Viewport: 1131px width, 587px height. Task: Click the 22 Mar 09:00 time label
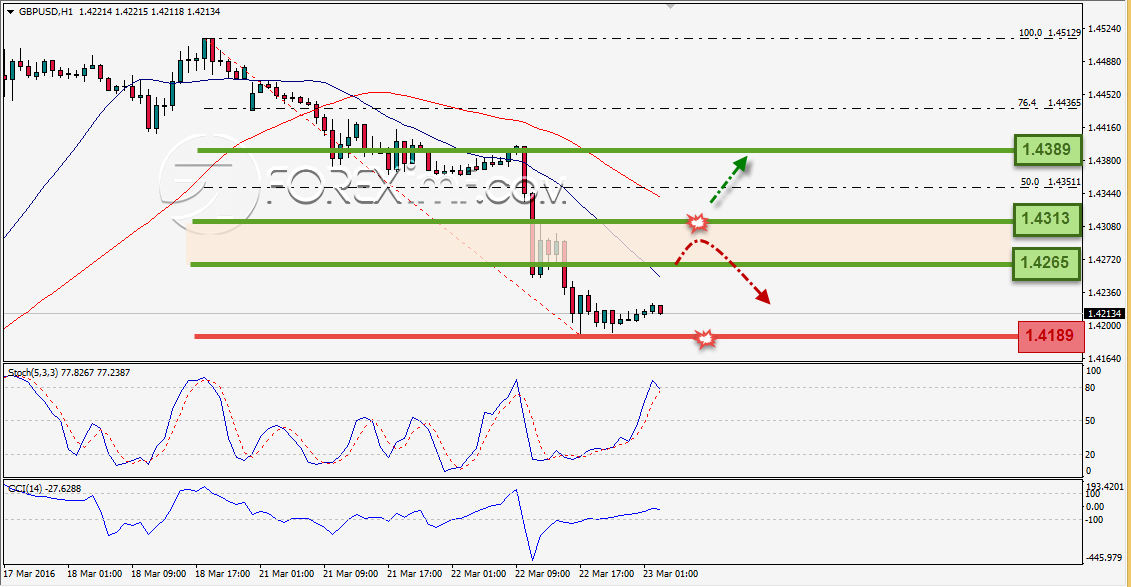(x=542, y=574)
